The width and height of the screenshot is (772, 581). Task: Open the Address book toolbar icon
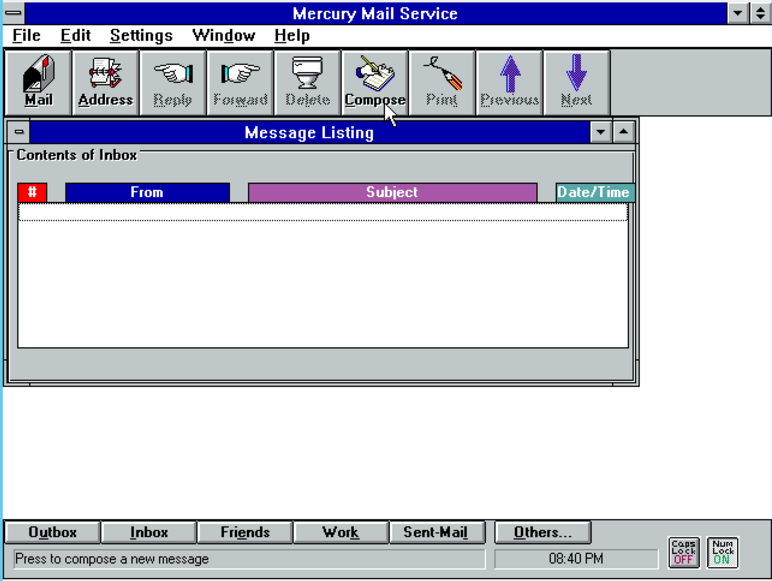(x=105, y=82)
